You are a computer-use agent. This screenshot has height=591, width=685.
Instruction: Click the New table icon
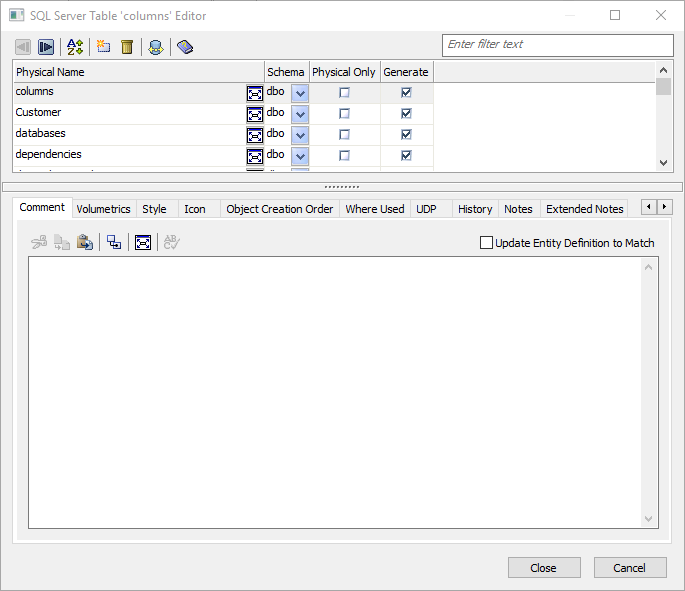104,47
